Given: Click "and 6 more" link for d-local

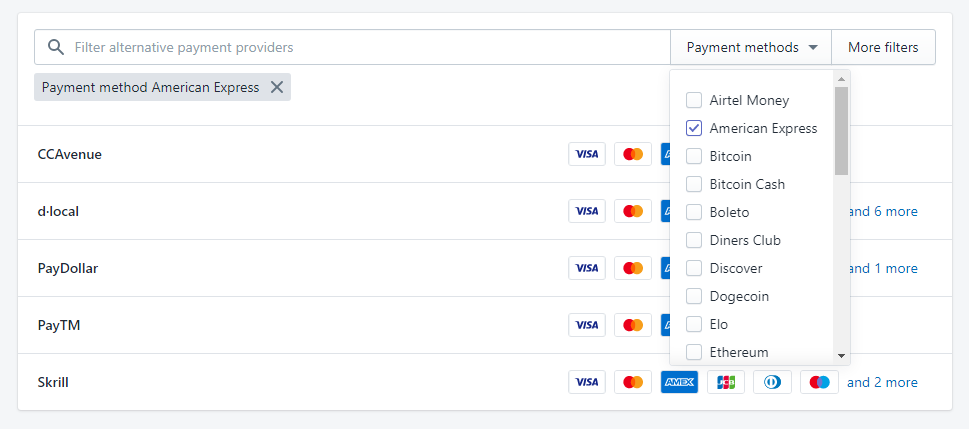Looking at the screenshot, I should 882,211.
